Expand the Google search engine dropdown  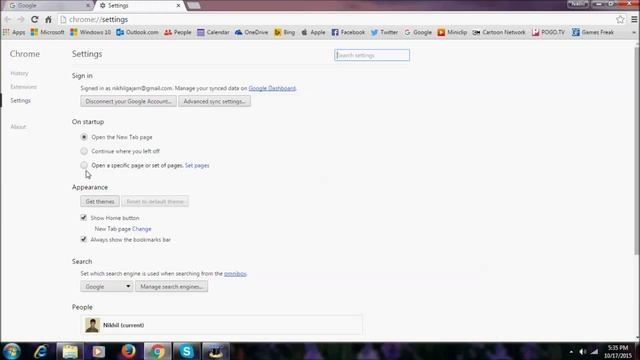coord(107,287)
